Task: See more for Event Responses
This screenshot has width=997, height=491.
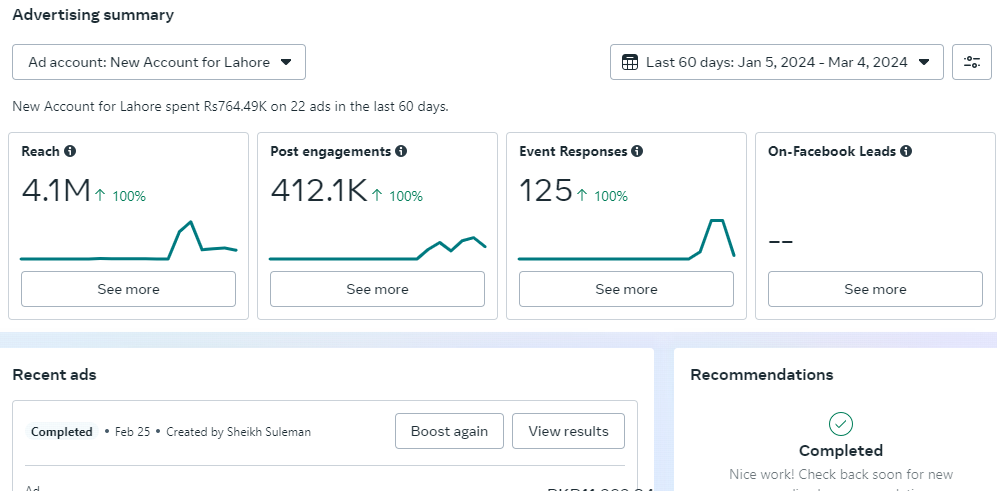Action: click(626, 289)
